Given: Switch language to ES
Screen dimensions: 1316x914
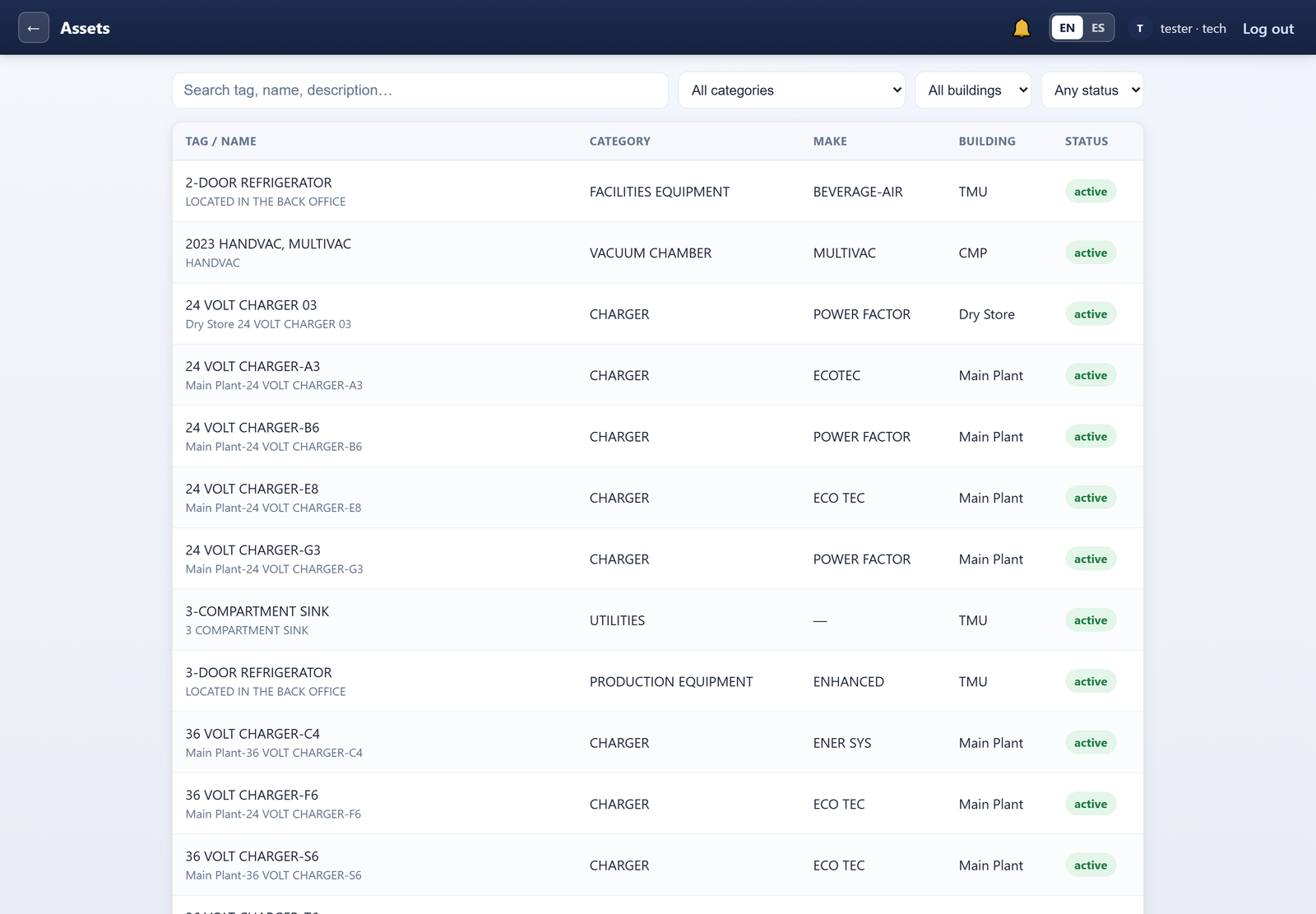Looking at the screenshot, I should click(x=1098, y=28).
